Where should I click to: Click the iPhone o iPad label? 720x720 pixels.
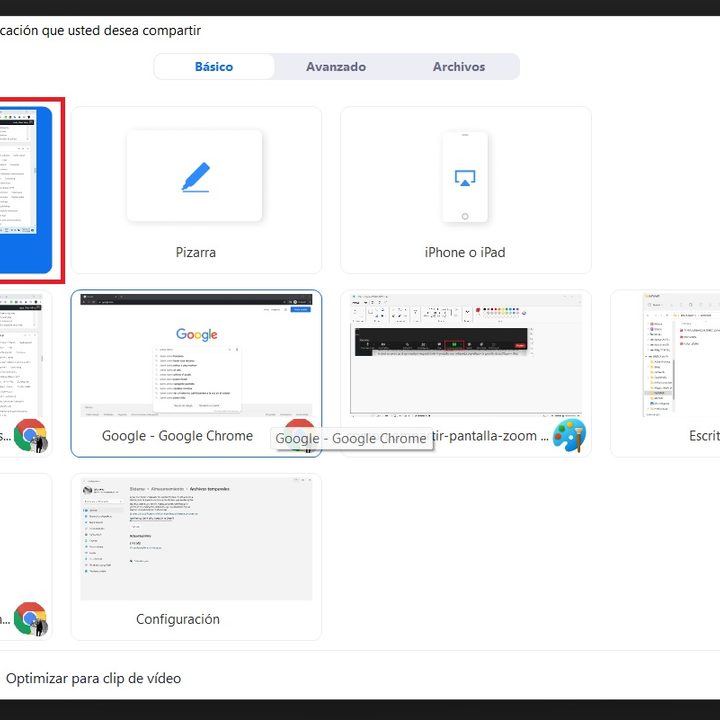(465, 252)
